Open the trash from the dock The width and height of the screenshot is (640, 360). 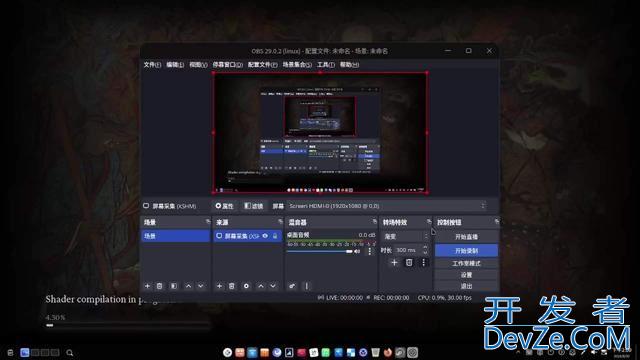[376, 352]
